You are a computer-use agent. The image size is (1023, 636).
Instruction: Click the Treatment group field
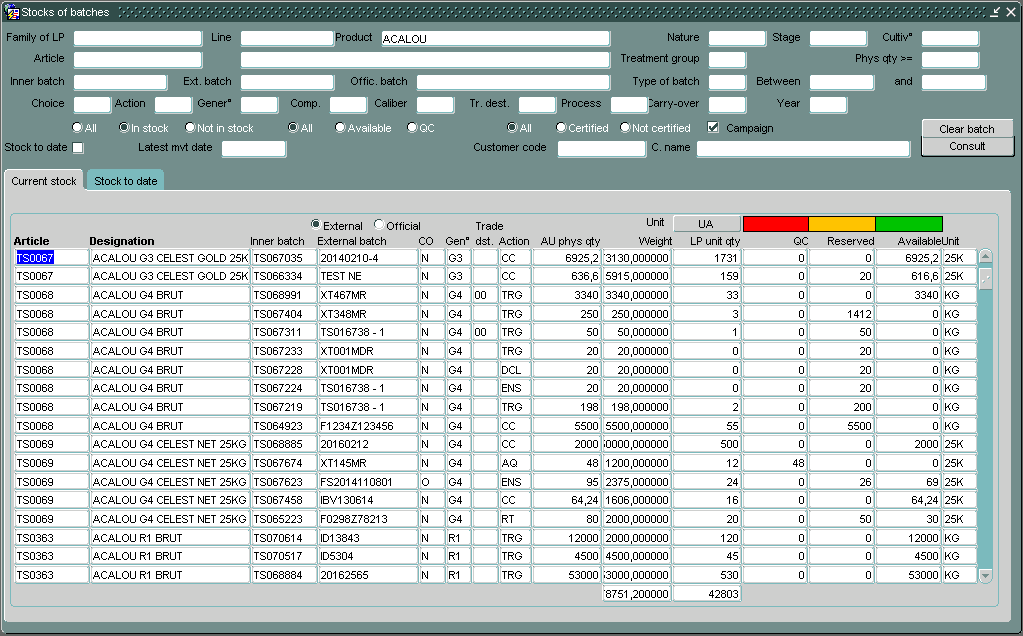[727, 59]
